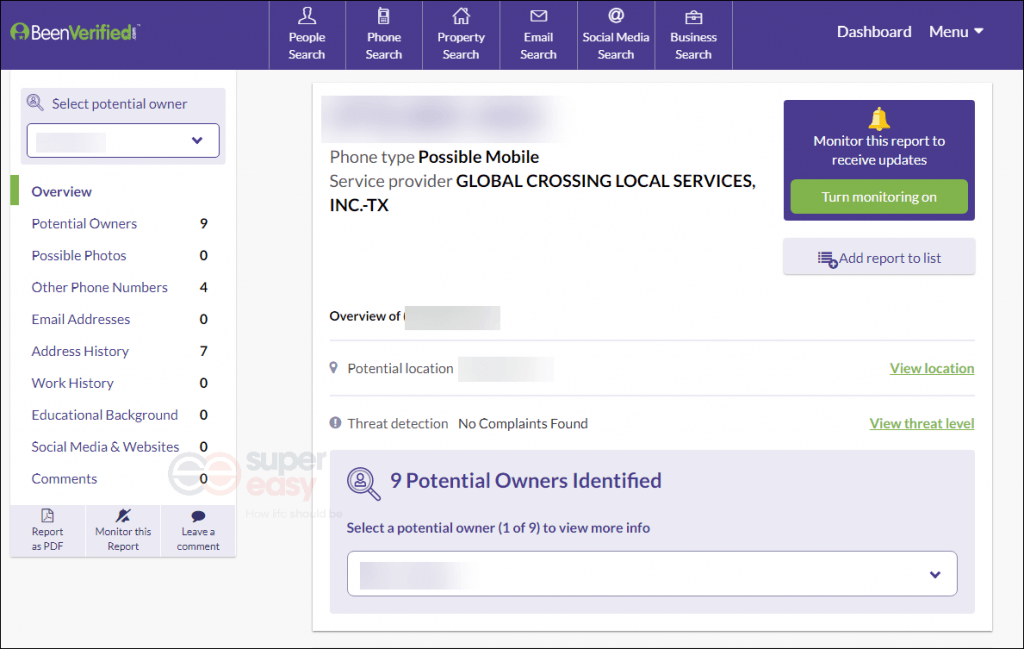Click 'Monitor this report to receive updates' text

point(879,150)
